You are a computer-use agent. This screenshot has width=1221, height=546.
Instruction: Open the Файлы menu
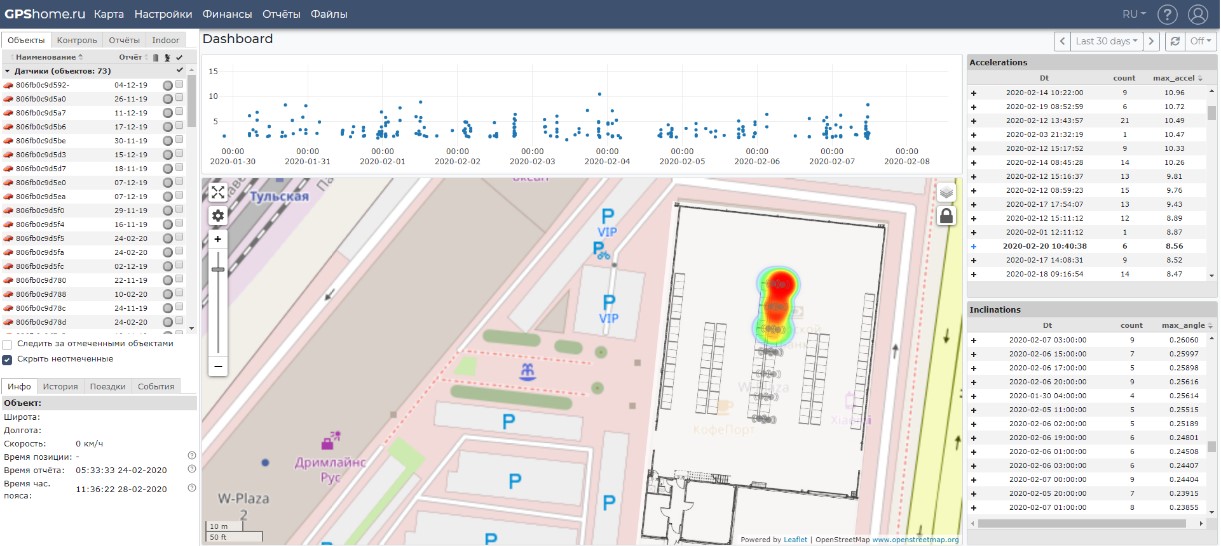point(329,15)
